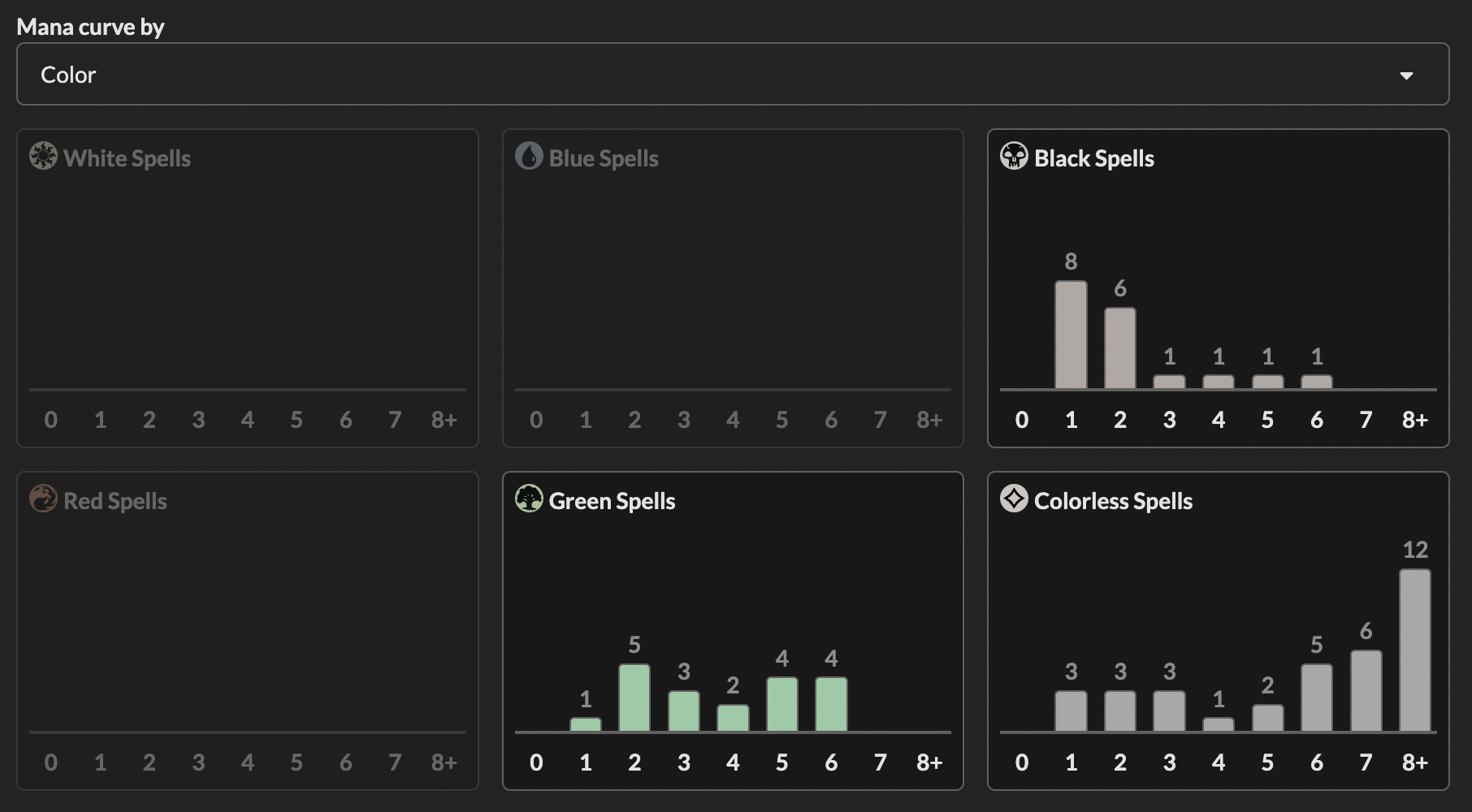This screenshot has height=812, width=1472.
Task: Click the Colorless Spells bar with 12 cards
Action: coord(1414,650)
